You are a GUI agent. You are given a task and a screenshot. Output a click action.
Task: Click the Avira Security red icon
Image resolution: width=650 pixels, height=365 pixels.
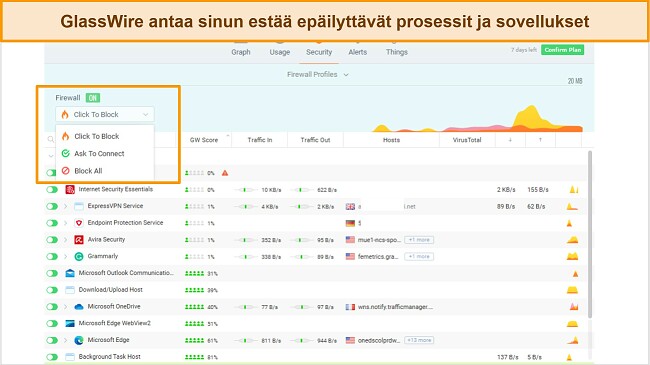tap(79, 240)
